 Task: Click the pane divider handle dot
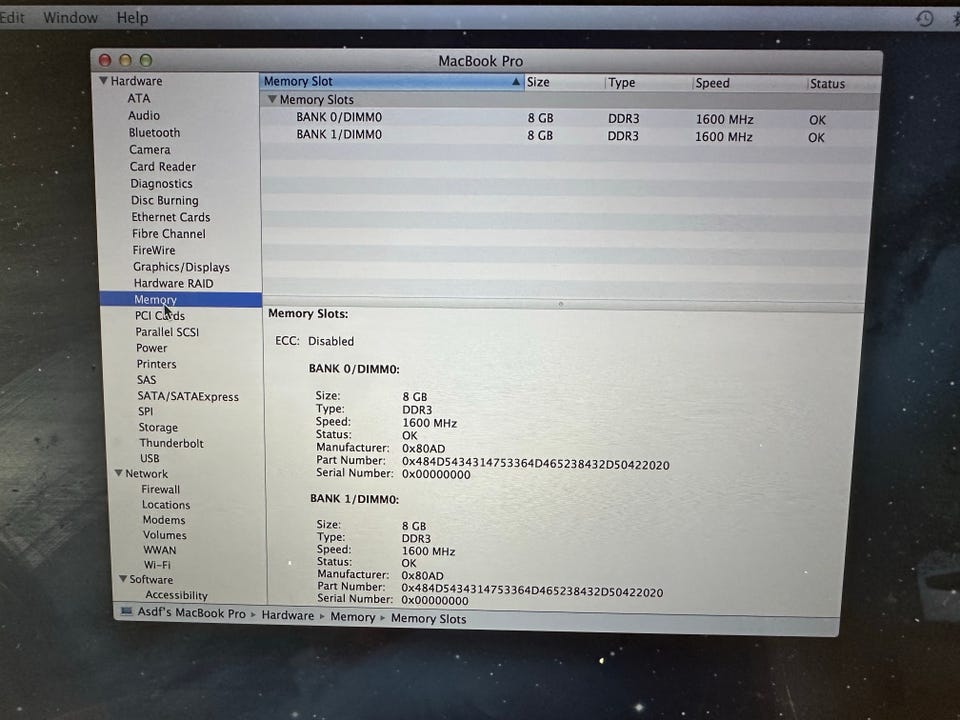coord(560,304)
